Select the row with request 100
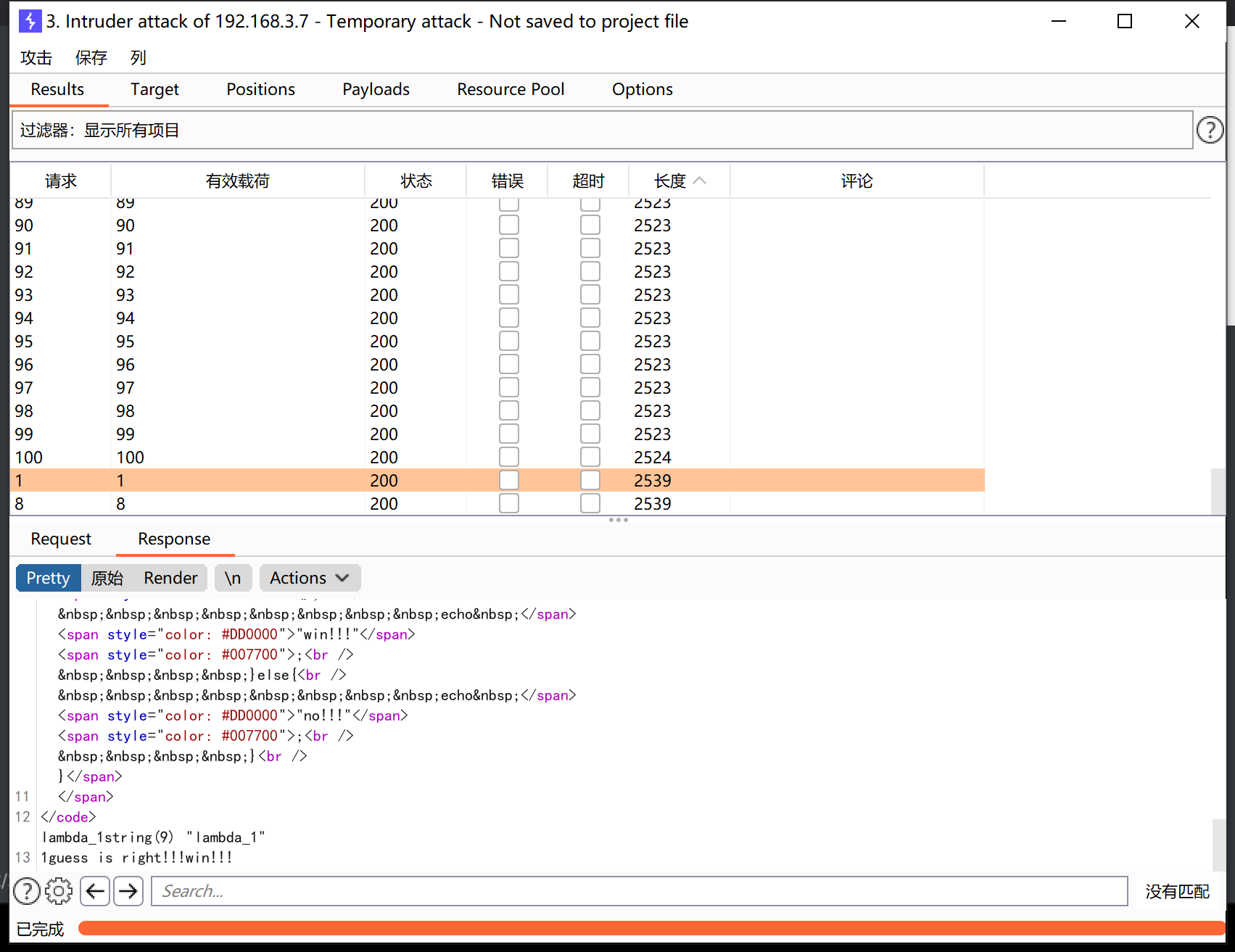Image resolution: width=1235 pixels, height=952 pixels. [x=497, y=458]
